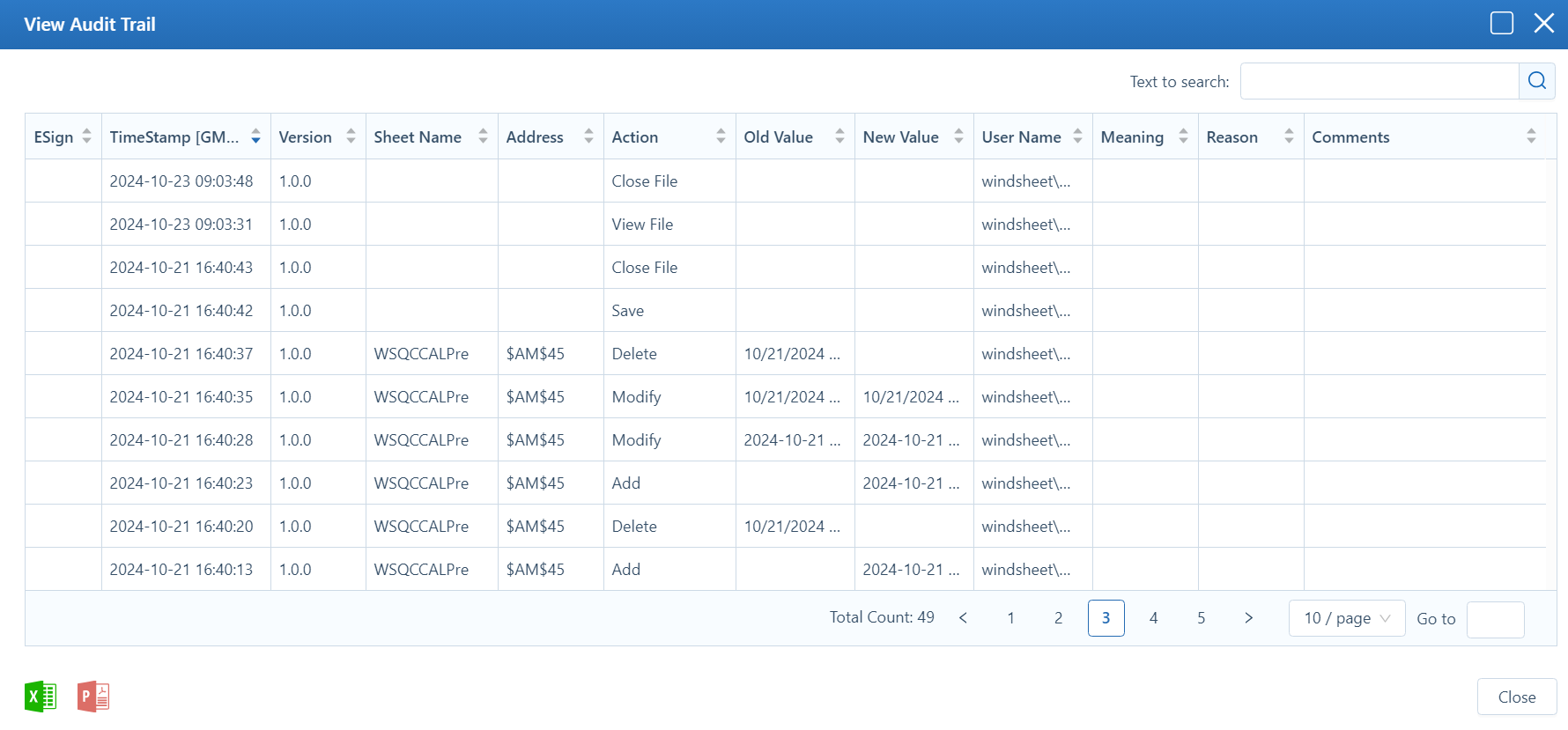The height and width of the screenshot is (730, 1568).
Task: Select page 5 in pagination
Action: click(x=1201, y=618)
